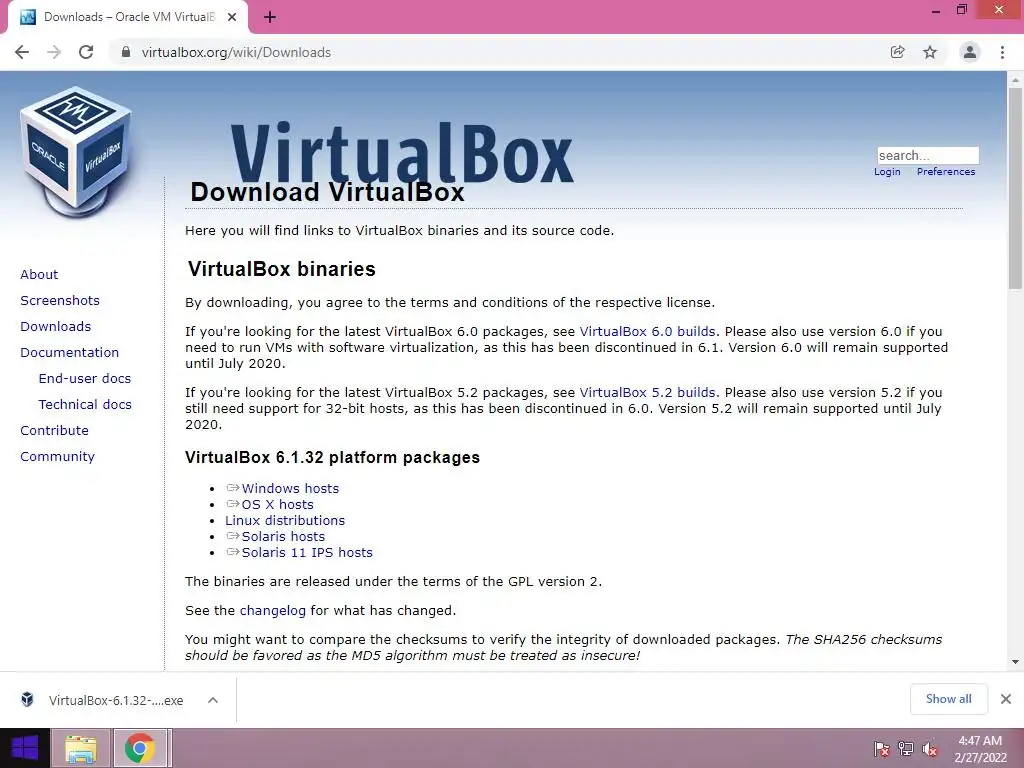View site info via padlock icon
Viewport: 1024px width, 768px height.
point(125,52)
